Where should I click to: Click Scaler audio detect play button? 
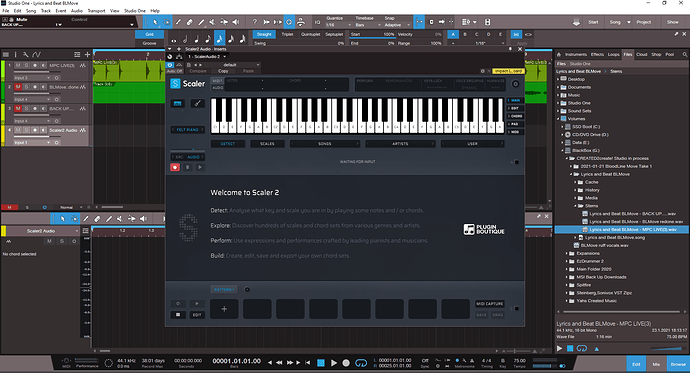click(200, 167)
